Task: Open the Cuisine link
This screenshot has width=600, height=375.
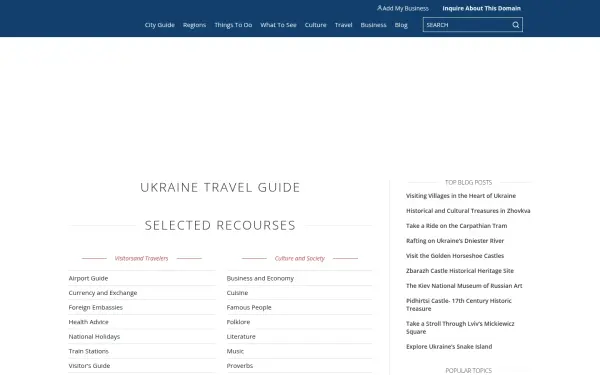Action: click(x=237, y=293)
